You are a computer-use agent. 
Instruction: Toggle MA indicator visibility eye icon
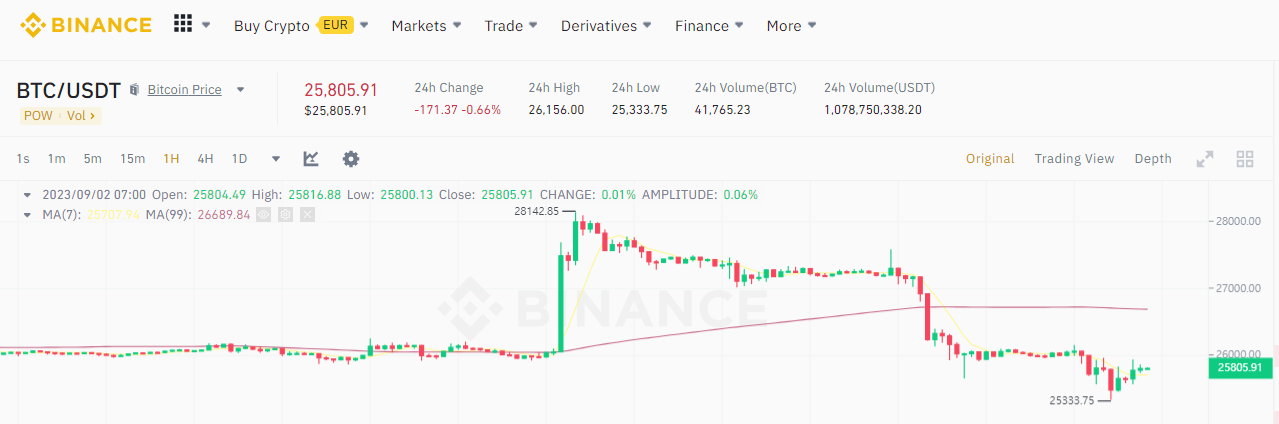pos(263,214)
